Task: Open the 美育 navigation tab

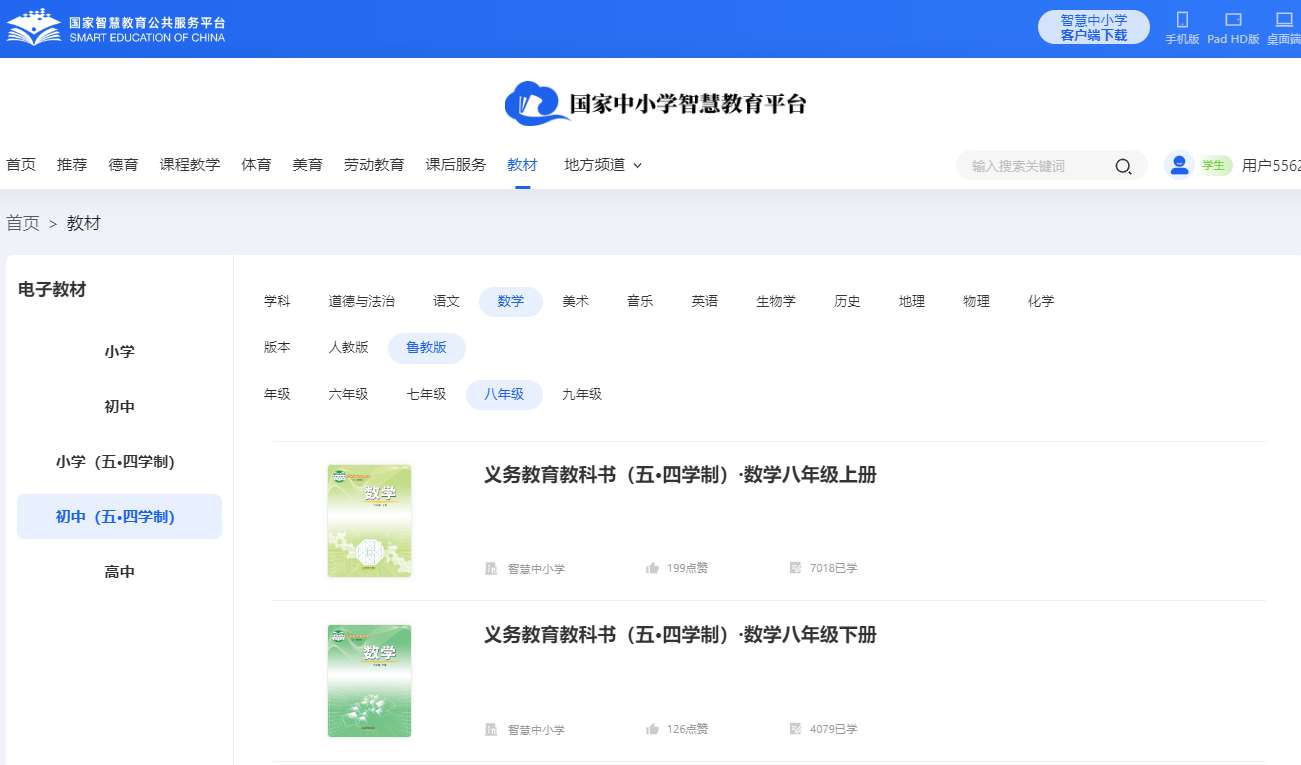Action: pyautogui.click(x=308, y=165)
